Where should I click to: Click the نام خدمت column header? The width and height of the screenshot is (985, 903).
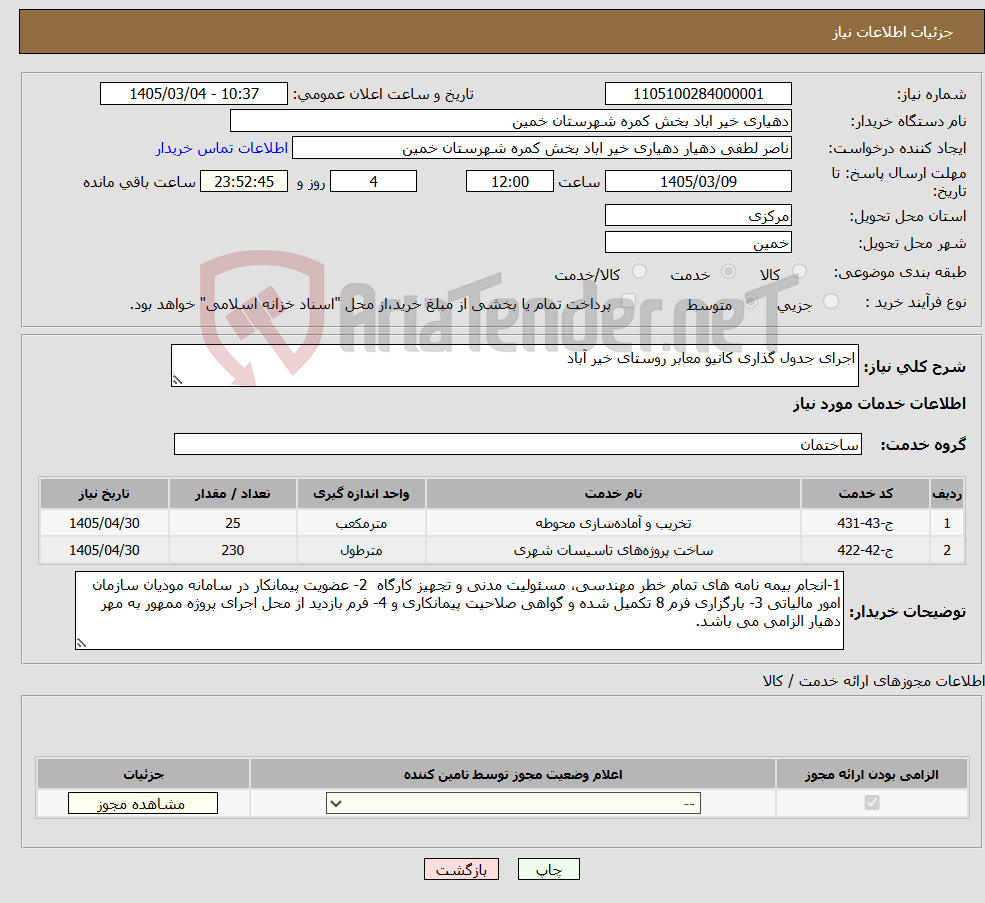tap(613, 494)
